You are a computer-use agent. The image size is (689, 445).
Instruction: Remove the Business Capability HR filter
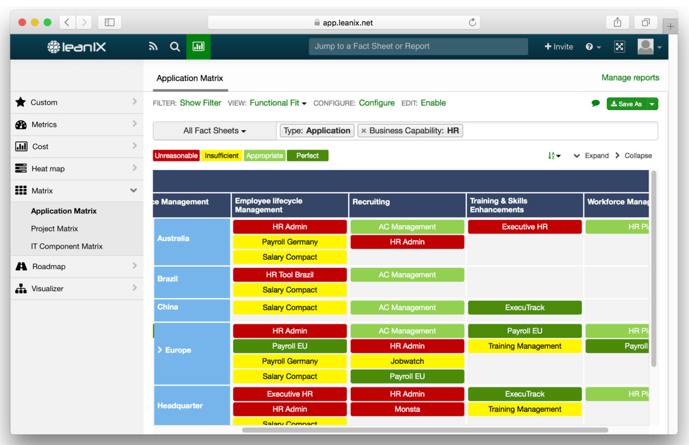363,131
